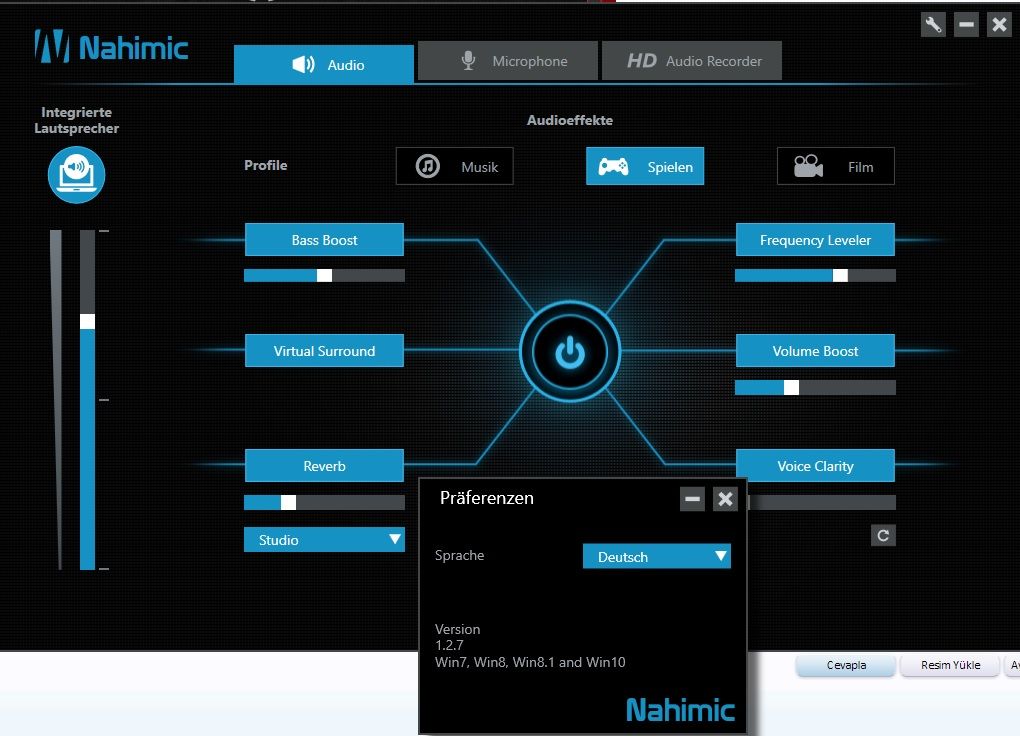
Task: Click the Resim Yükle button
Action: point(950,665)
